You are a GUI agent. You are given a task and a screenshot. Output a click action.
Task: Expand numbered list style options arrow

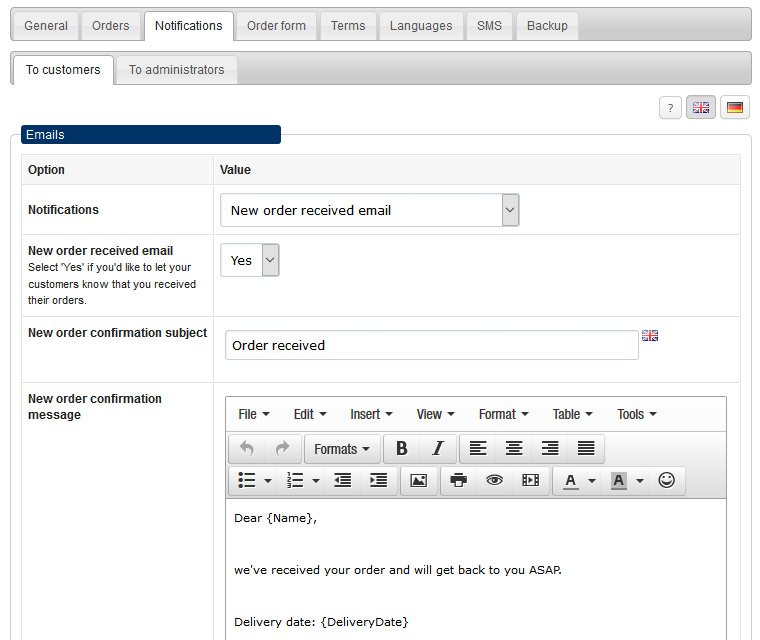pyautogui.click(x=316, y=481)
